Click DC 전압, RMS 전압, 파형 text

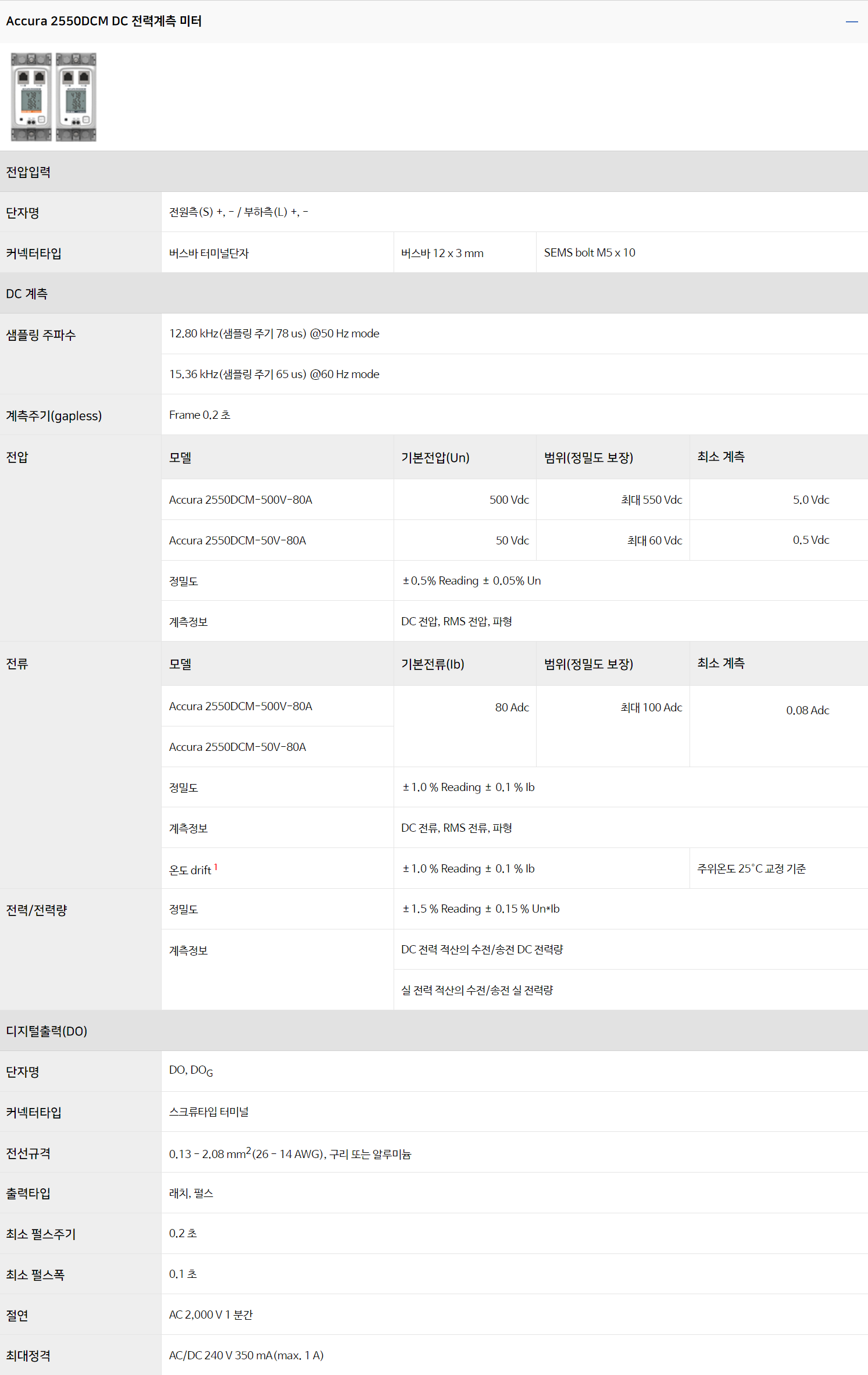[456, 621]
